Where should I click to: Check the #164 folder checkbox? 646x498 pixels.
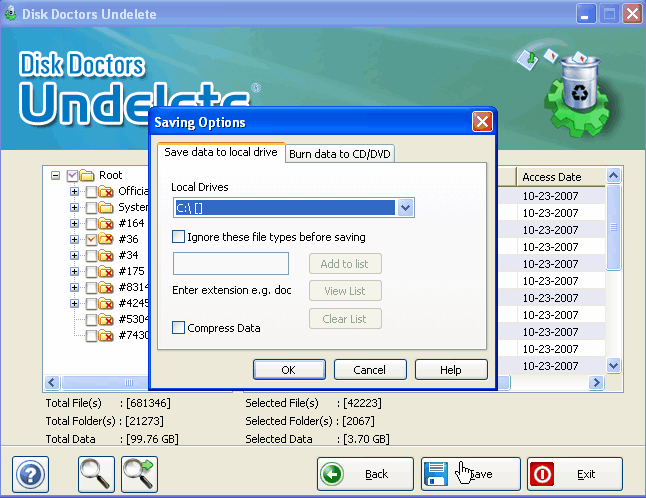tap(91, 224)
